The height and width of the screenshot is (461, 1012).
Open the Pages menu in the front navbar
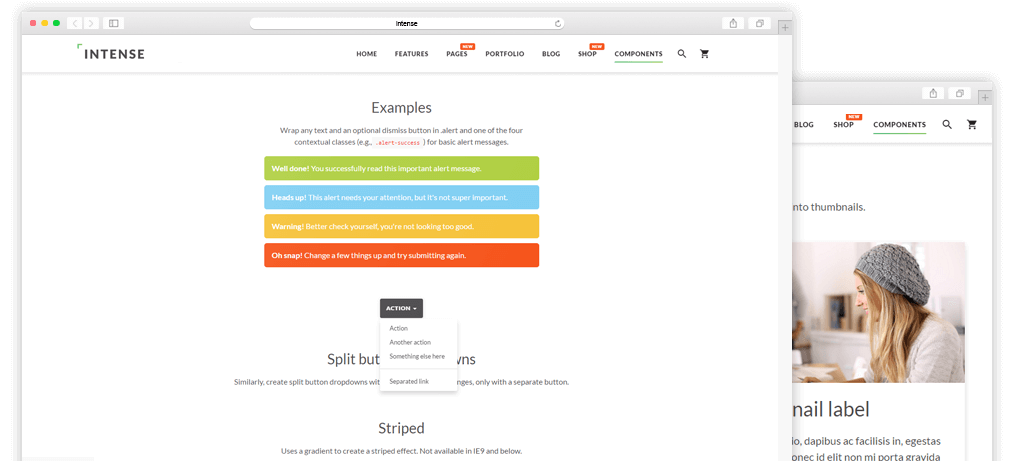(x=456, y=54)
